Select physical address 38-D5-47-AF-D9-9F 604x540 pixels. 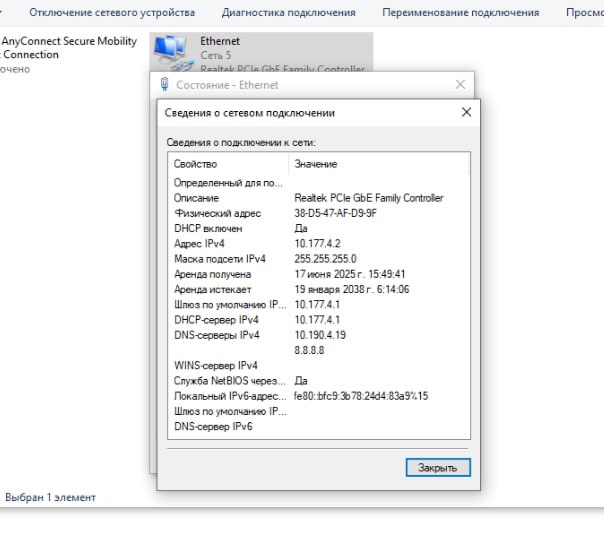click(336, 213)
